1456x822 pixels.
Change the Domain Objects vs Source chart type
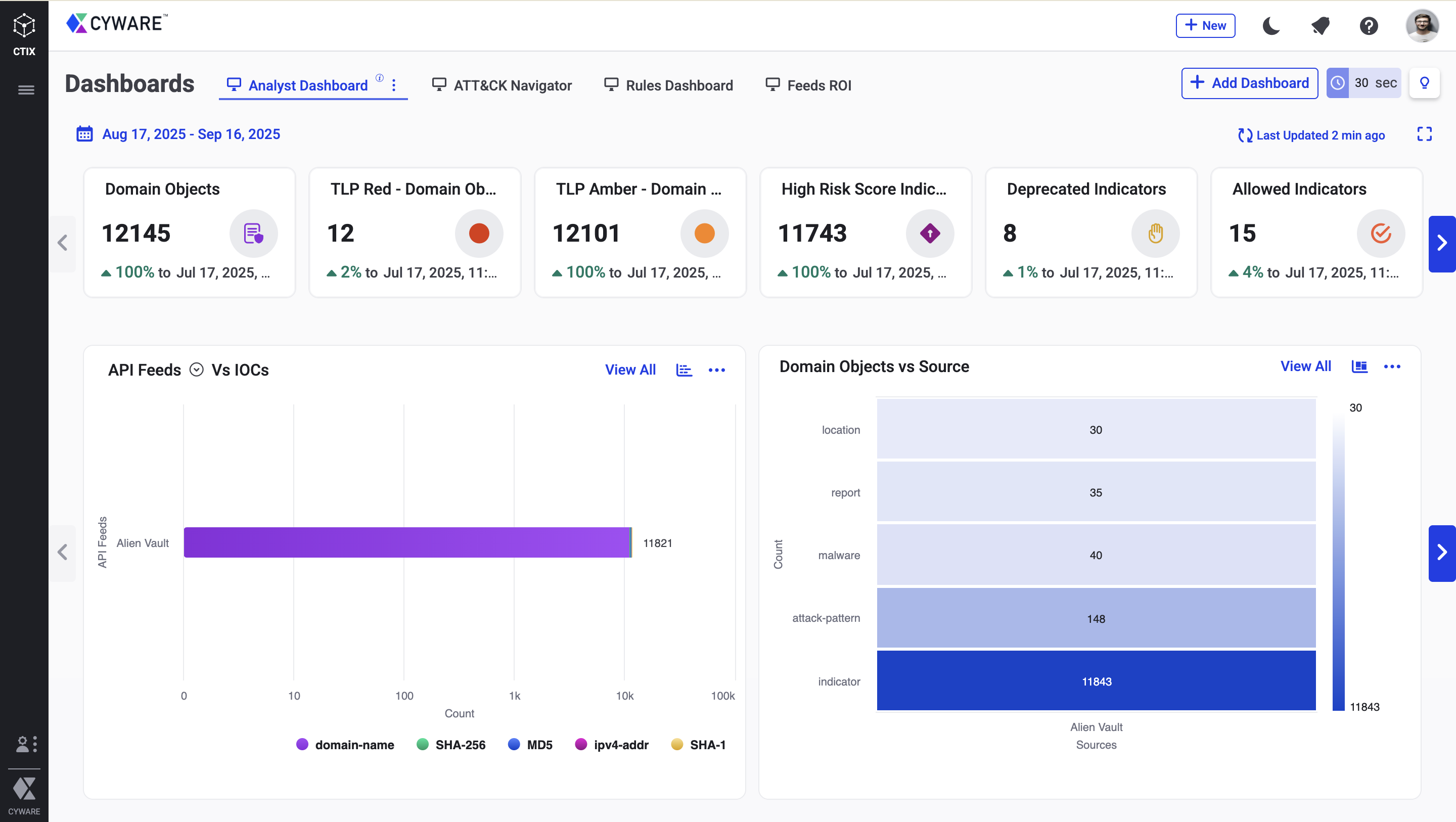point(1359,367)
